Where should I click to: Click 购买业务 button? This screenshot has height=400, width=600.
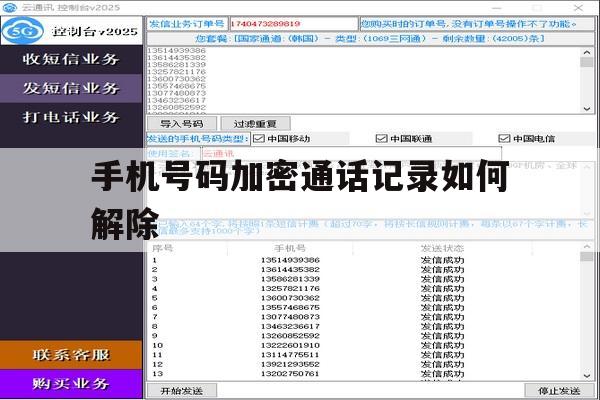pos(71,384)
